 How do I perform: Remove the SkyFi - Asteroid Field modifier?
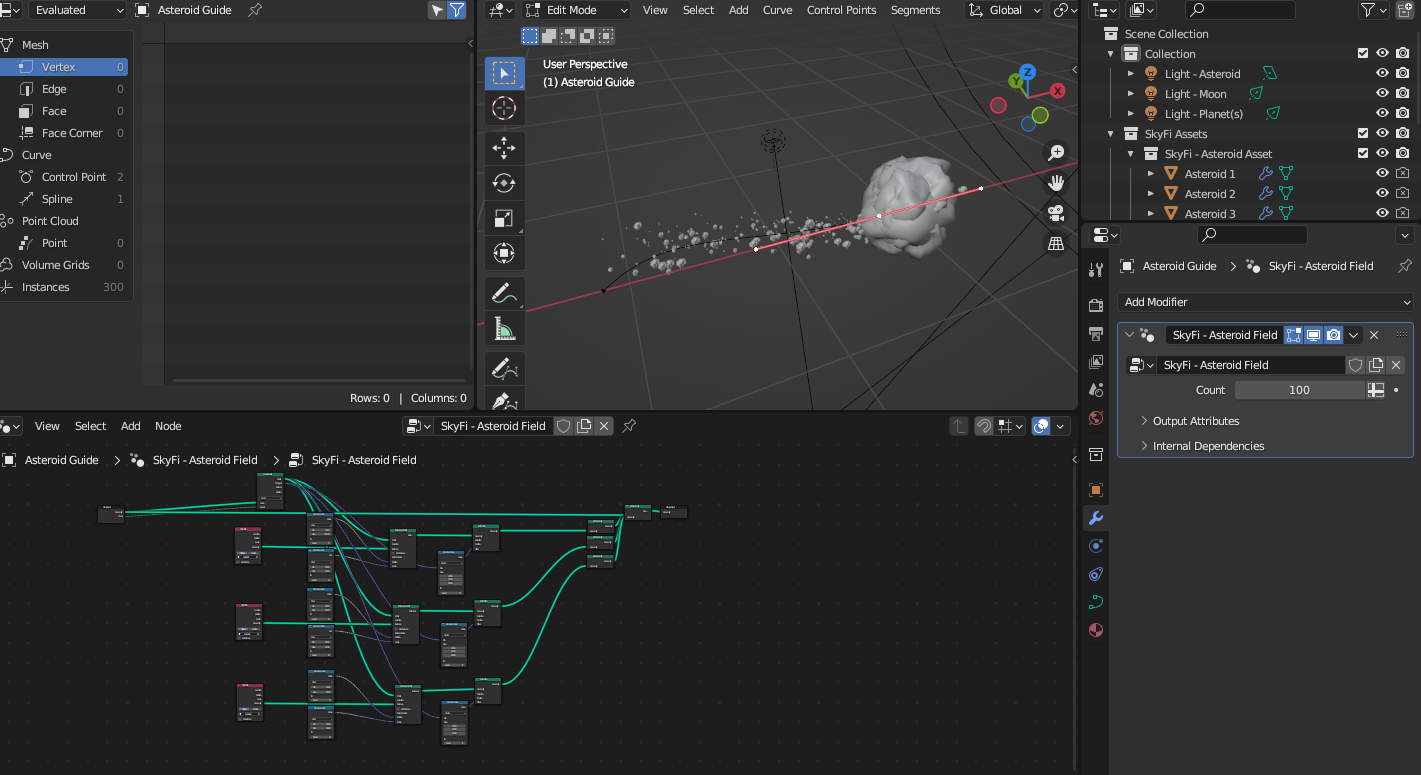(1374, 335)
